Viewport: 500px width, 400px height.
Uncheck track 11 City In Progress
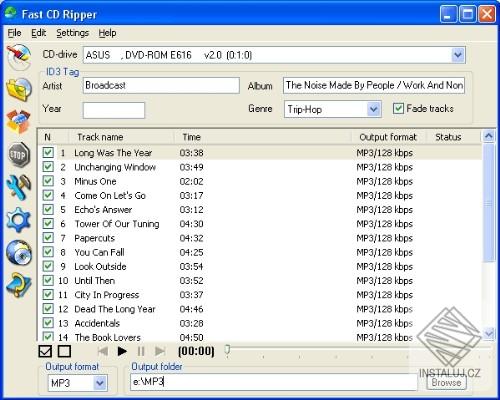[x=48, y=295]
